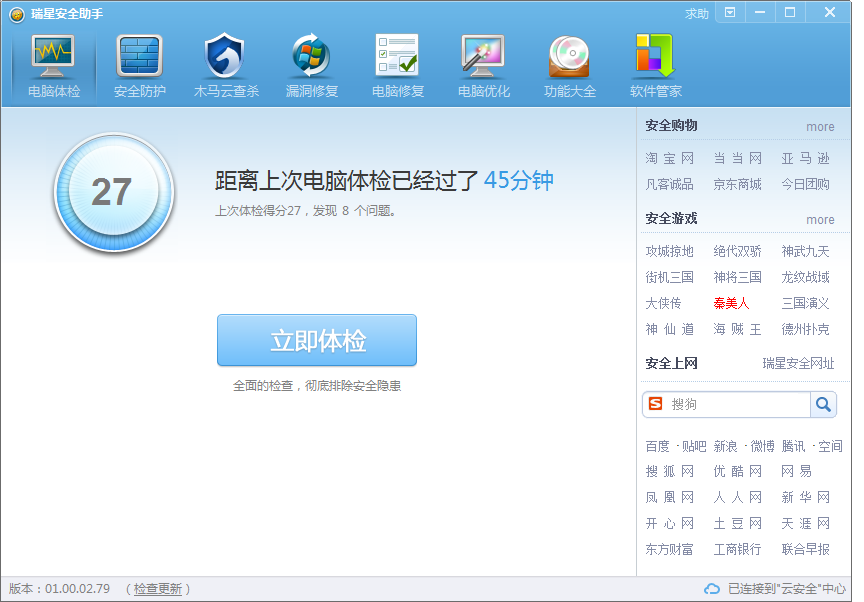This screenshot has height=602, width=864.
Task: Open the 联合早报 link
Action: (805, 550)
